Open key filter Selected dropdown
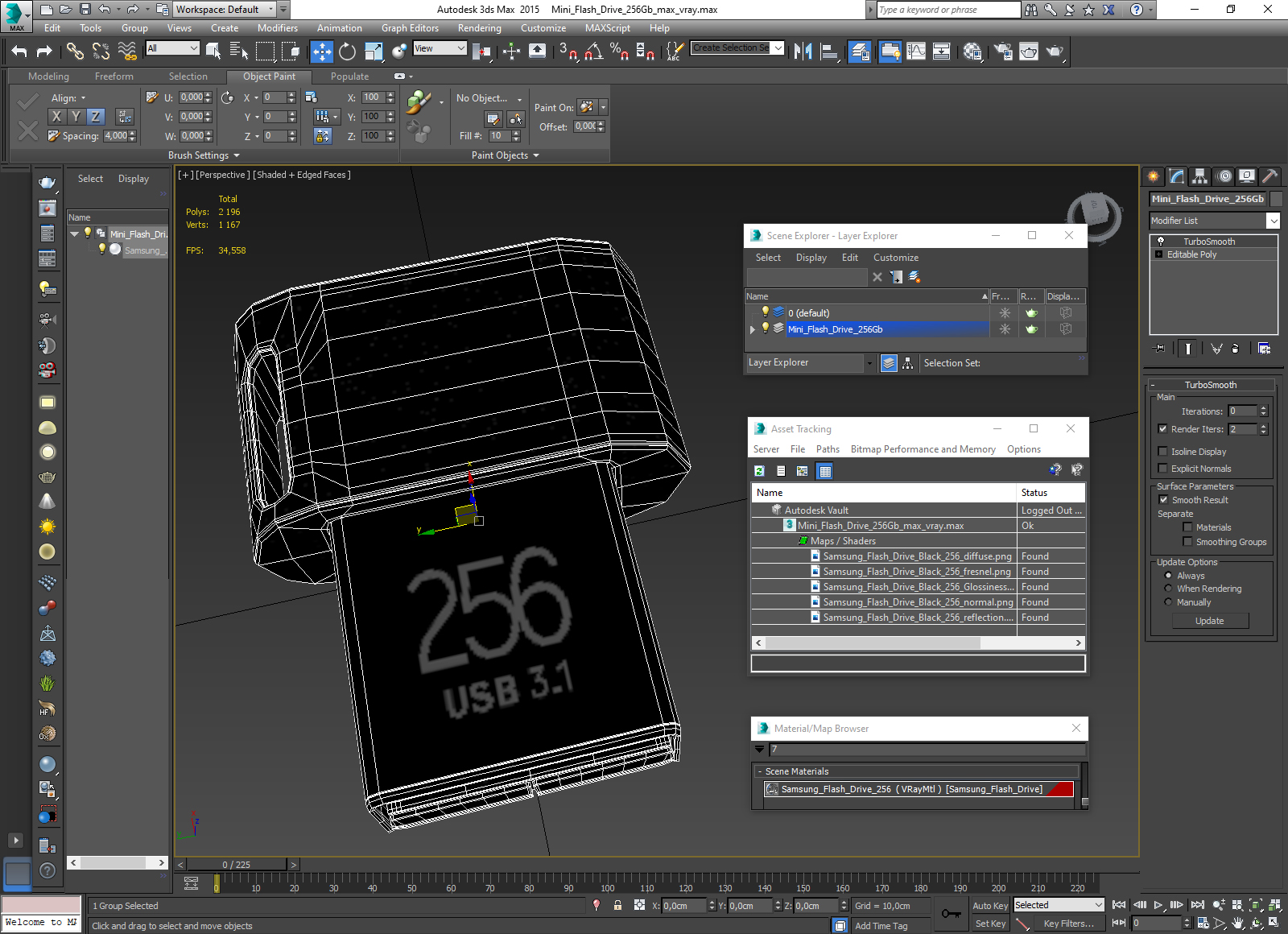This screenshot has height=934, width=1288. pyautogui.click(x=1059, y=905)
